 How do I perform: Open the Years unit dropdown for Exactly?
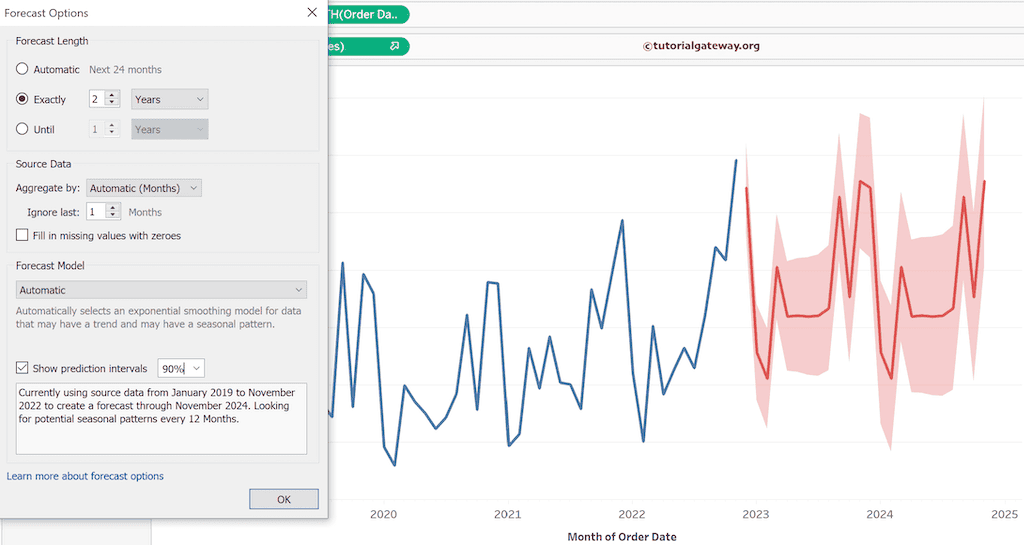tap(170, 99)
